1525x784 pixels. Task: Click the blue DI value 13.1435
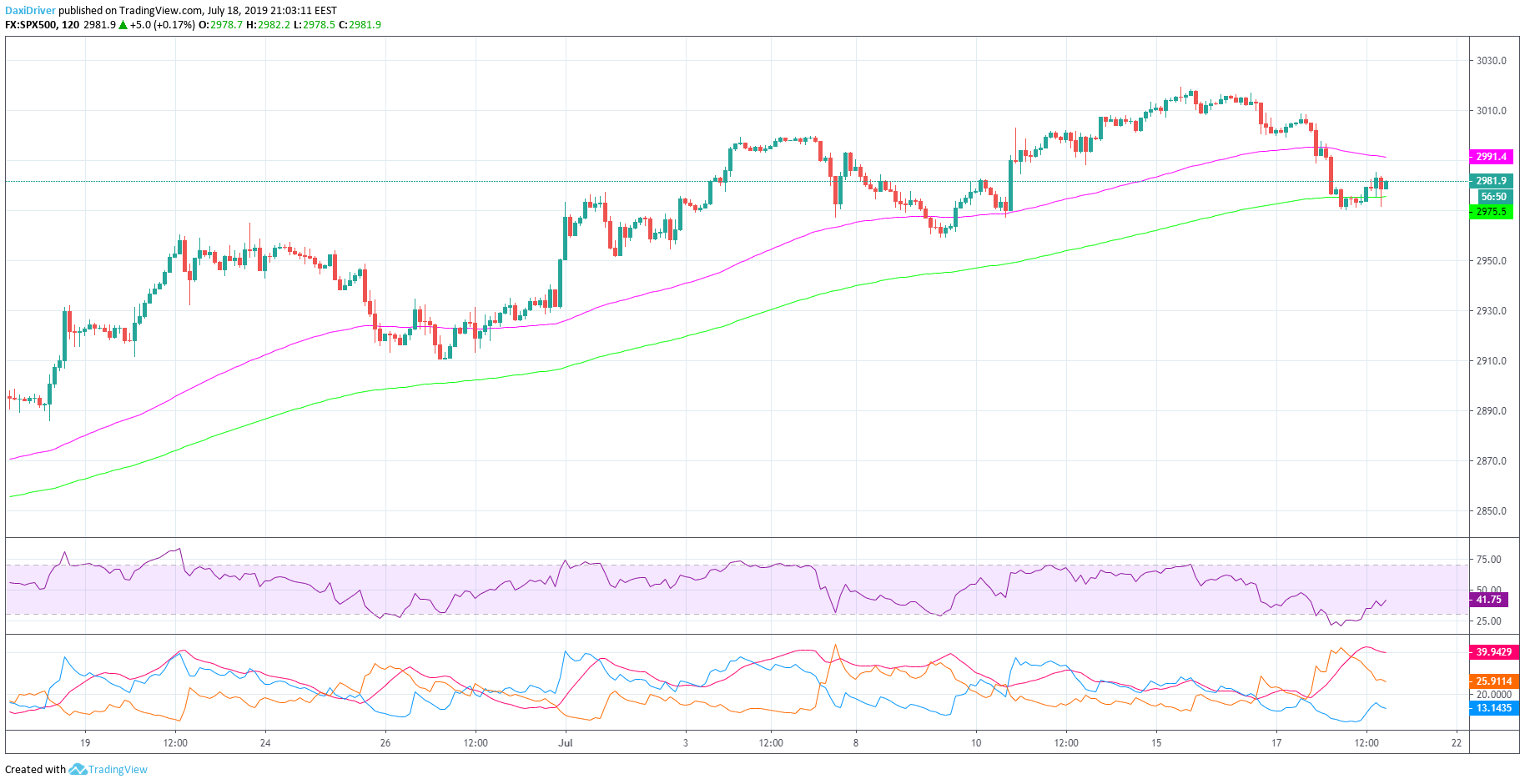click(1493, 708)
